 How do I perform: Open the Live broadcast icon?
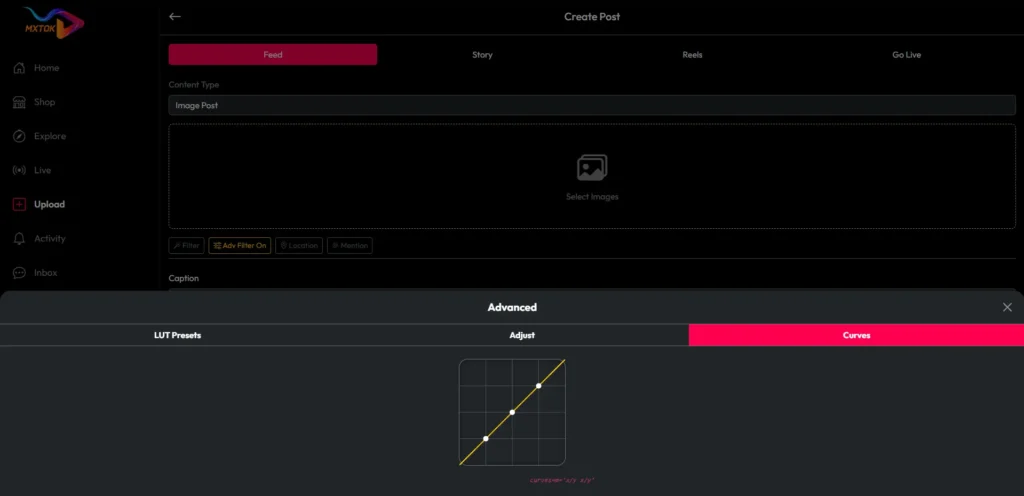[x=20, y=170]
